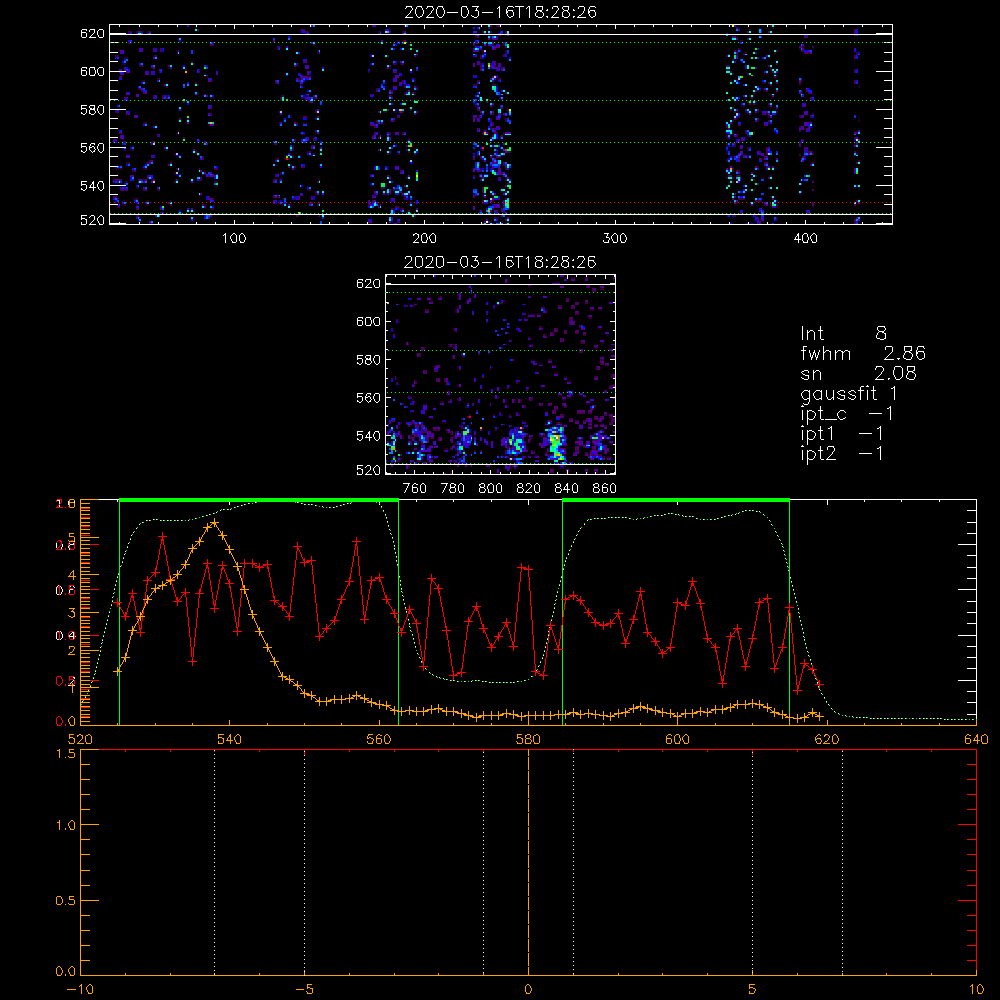Click the 780 label on middle plot x-axis
The height and width of the screenshot is (1000, 1000).
[453, 489]
